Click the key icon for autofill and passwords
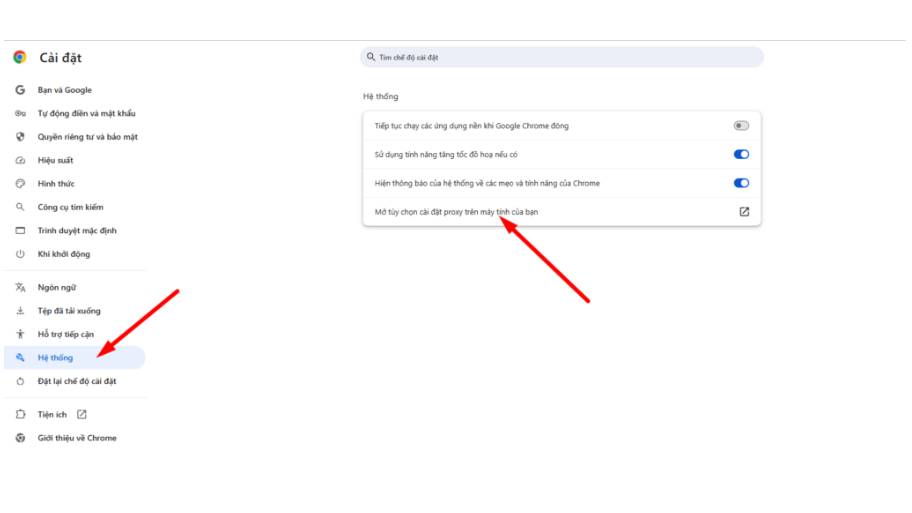This screenshot has width=912, height=513. point(20,113)
